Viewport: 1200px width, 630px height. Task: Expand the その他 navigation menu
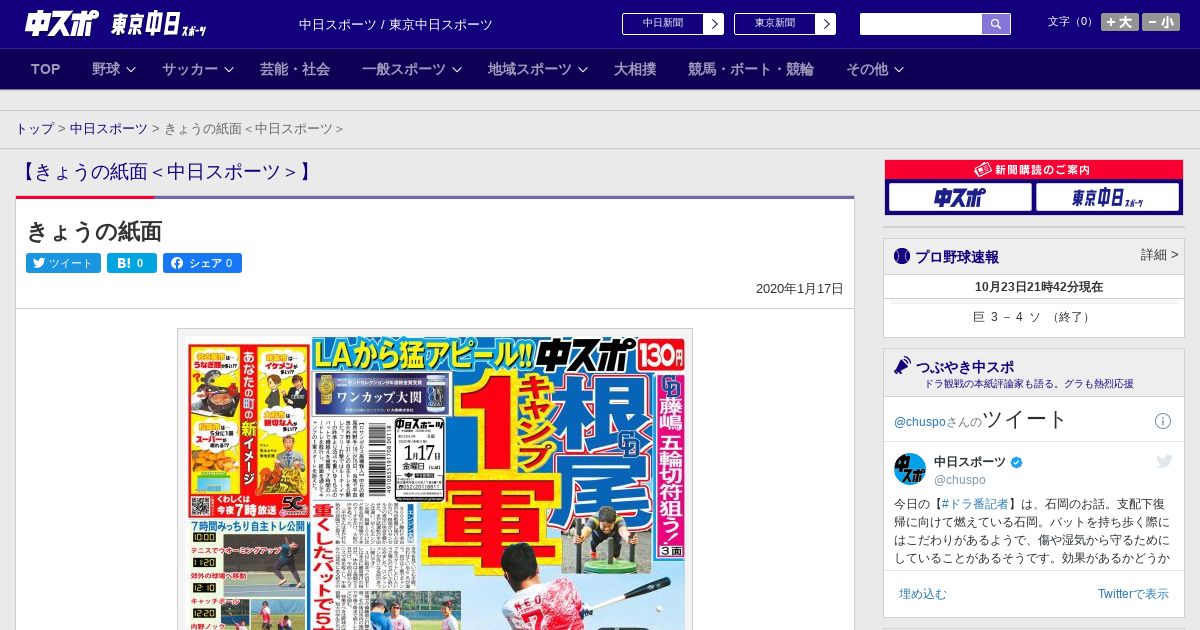click(x=875, y=69)
